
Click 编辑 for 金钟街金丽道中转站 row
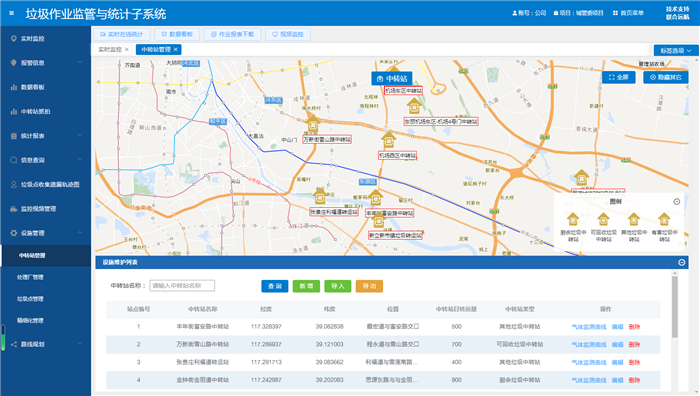click(x=617, y=380)
